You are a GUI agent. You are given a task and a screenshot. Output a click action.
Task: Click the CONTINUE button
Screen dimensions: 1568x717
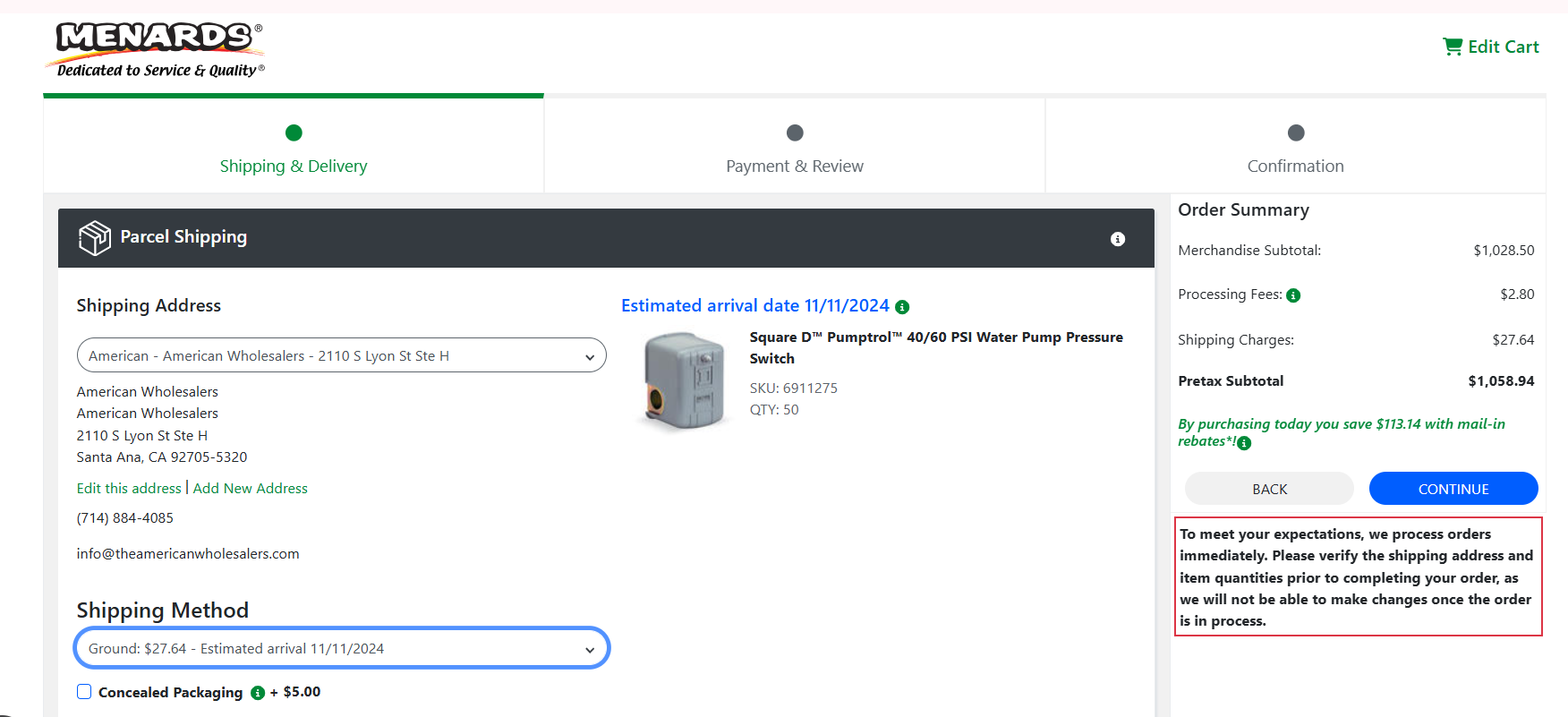[1453, 489]
